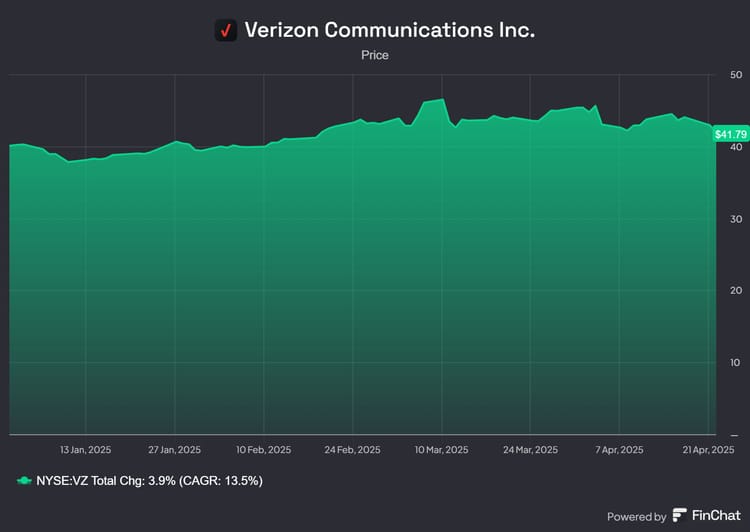Click the FinChat logo icon
This screenshot has width=750, height=532.
tap(680, 515)
